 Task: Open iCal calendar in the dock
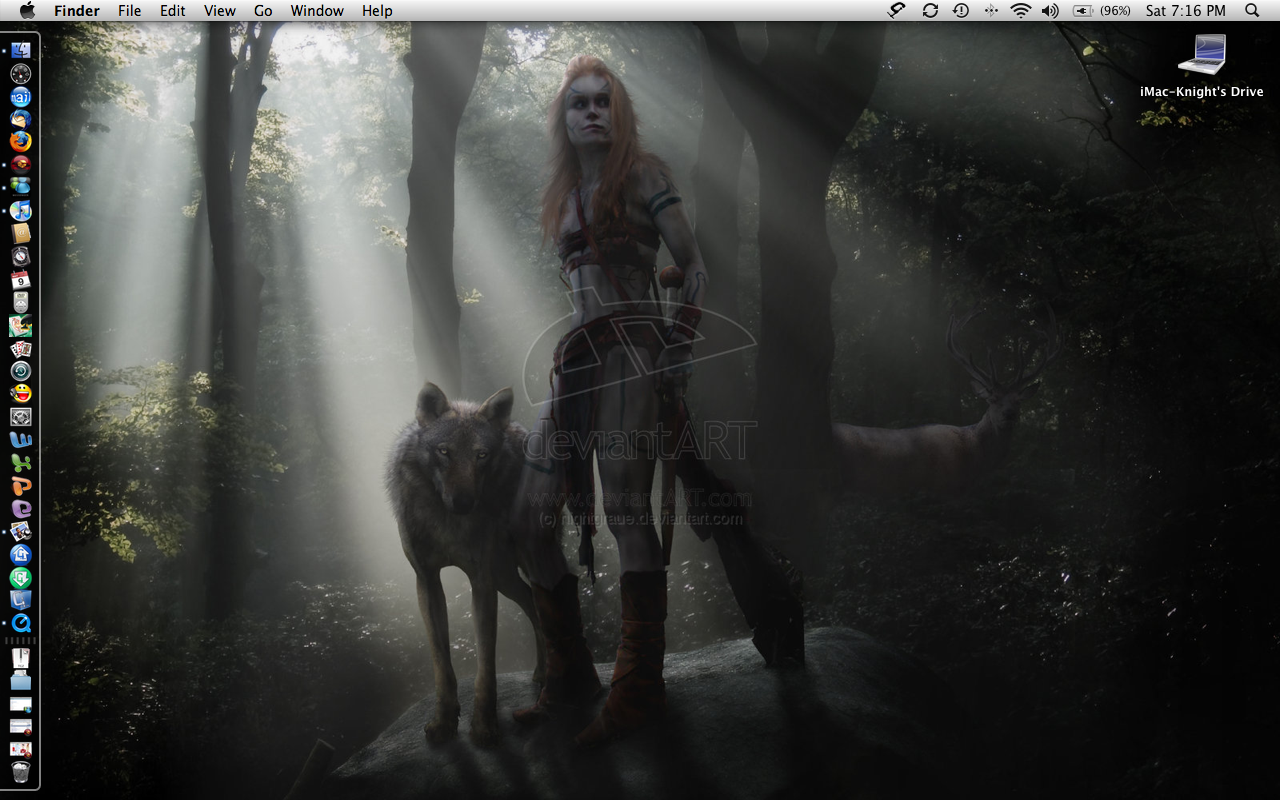click(21, 280)
